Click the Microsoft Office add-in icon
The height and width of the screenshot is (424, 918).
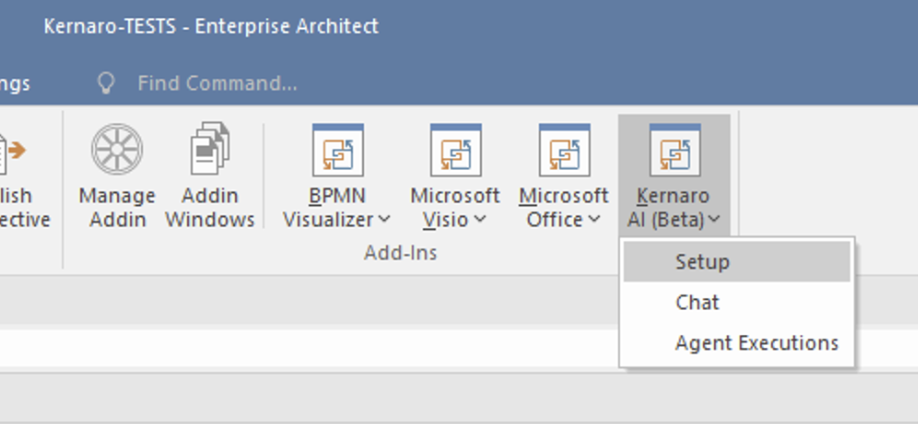coord(564,150)
